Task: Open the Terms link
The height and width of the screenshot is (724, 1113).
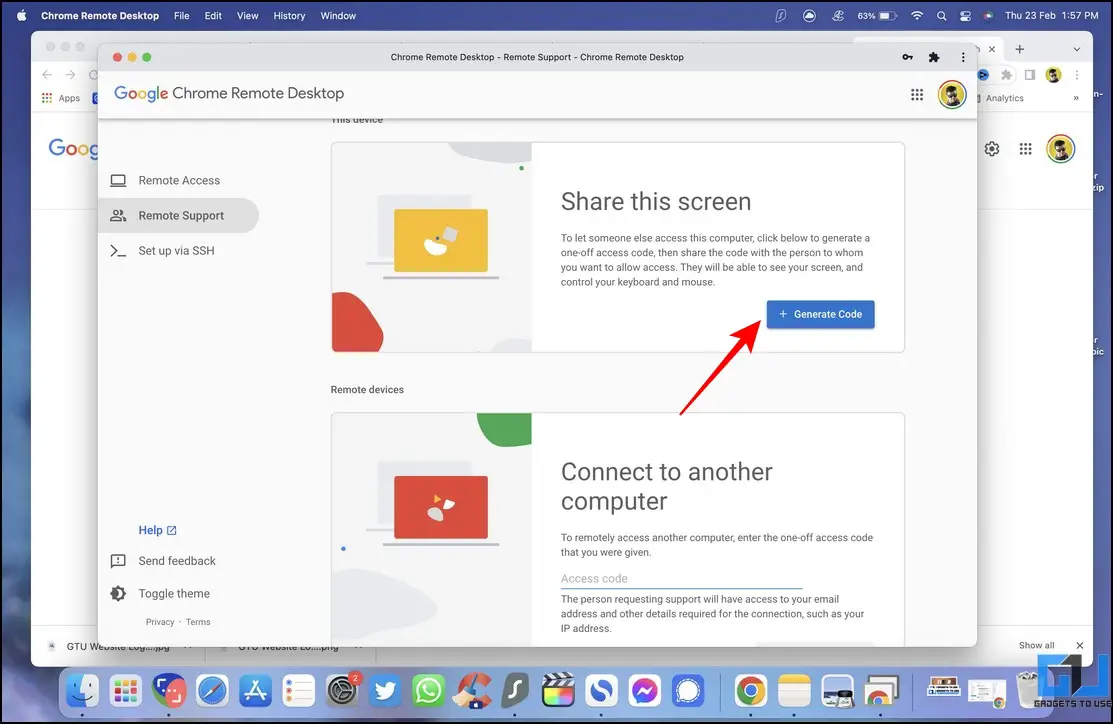Action: coord(198,622)
